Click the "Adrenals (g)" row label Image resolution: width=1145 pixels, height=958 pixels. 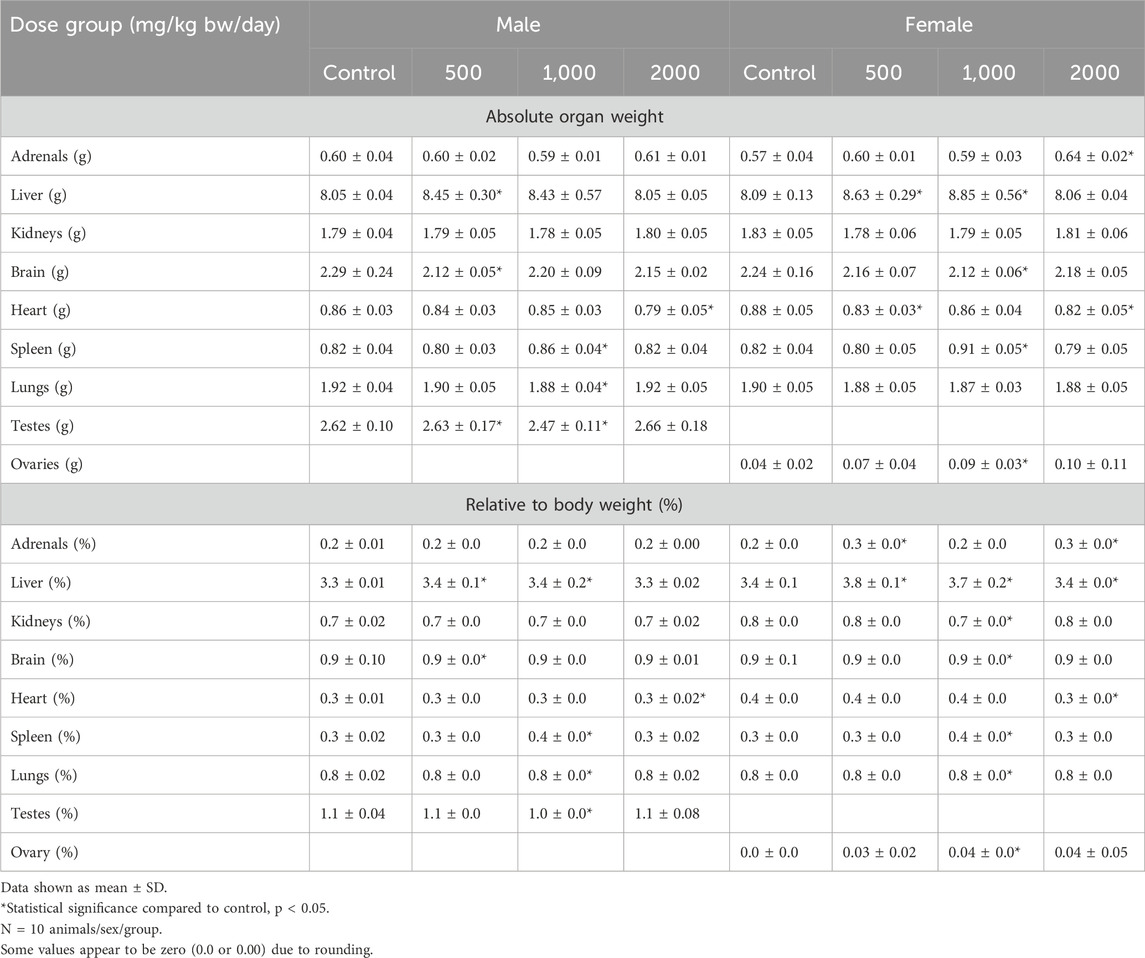tap(50, 156)
